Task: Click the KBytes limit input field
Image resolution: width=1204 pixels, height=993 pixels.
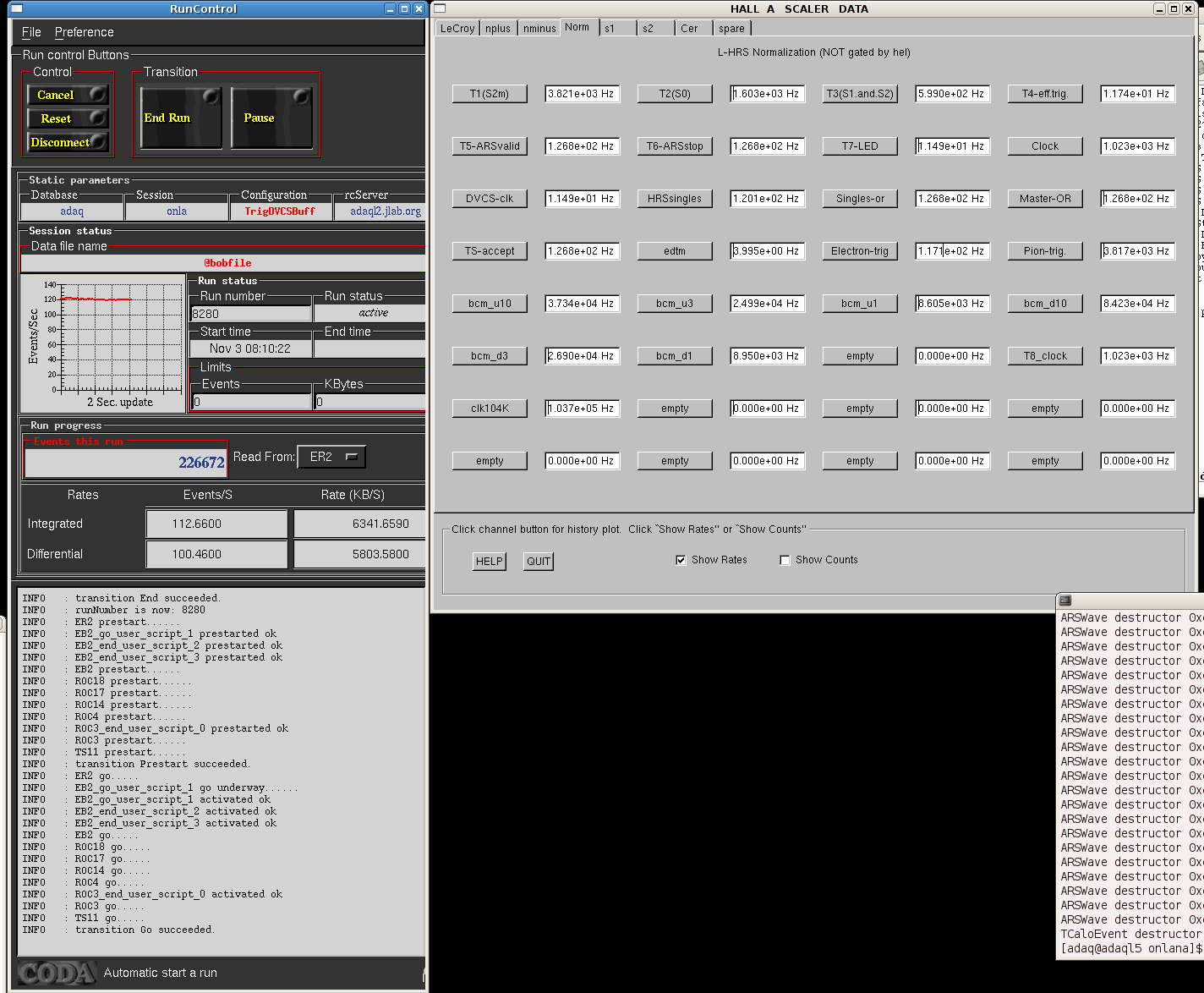Action: 370,402
